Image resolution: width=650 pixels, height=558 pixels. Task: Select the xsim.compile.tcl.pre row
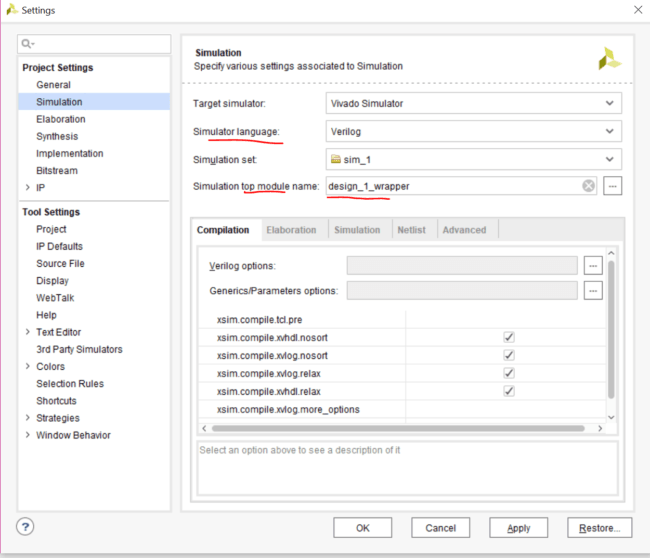pyautogui.click(x=402, y=320)
